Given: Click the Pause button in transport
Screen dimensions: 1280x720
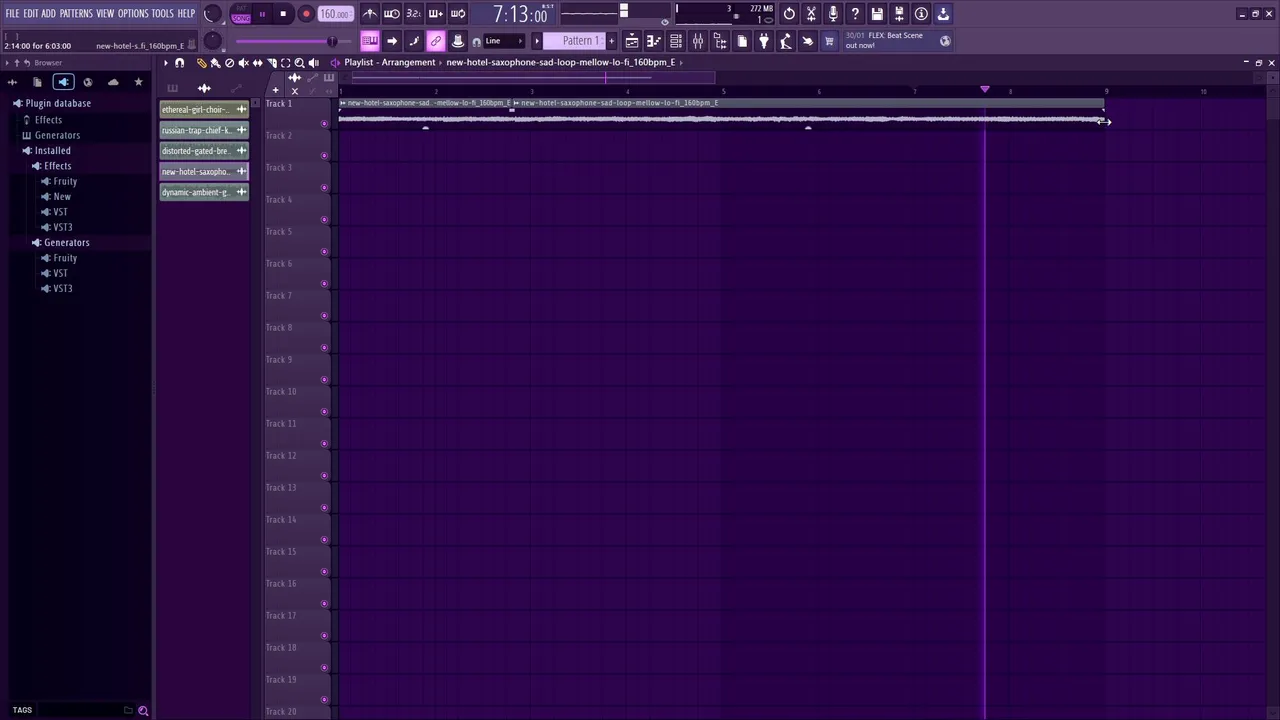Looking at the screenshot, I should pyautogui.click(x=262, y=14).
